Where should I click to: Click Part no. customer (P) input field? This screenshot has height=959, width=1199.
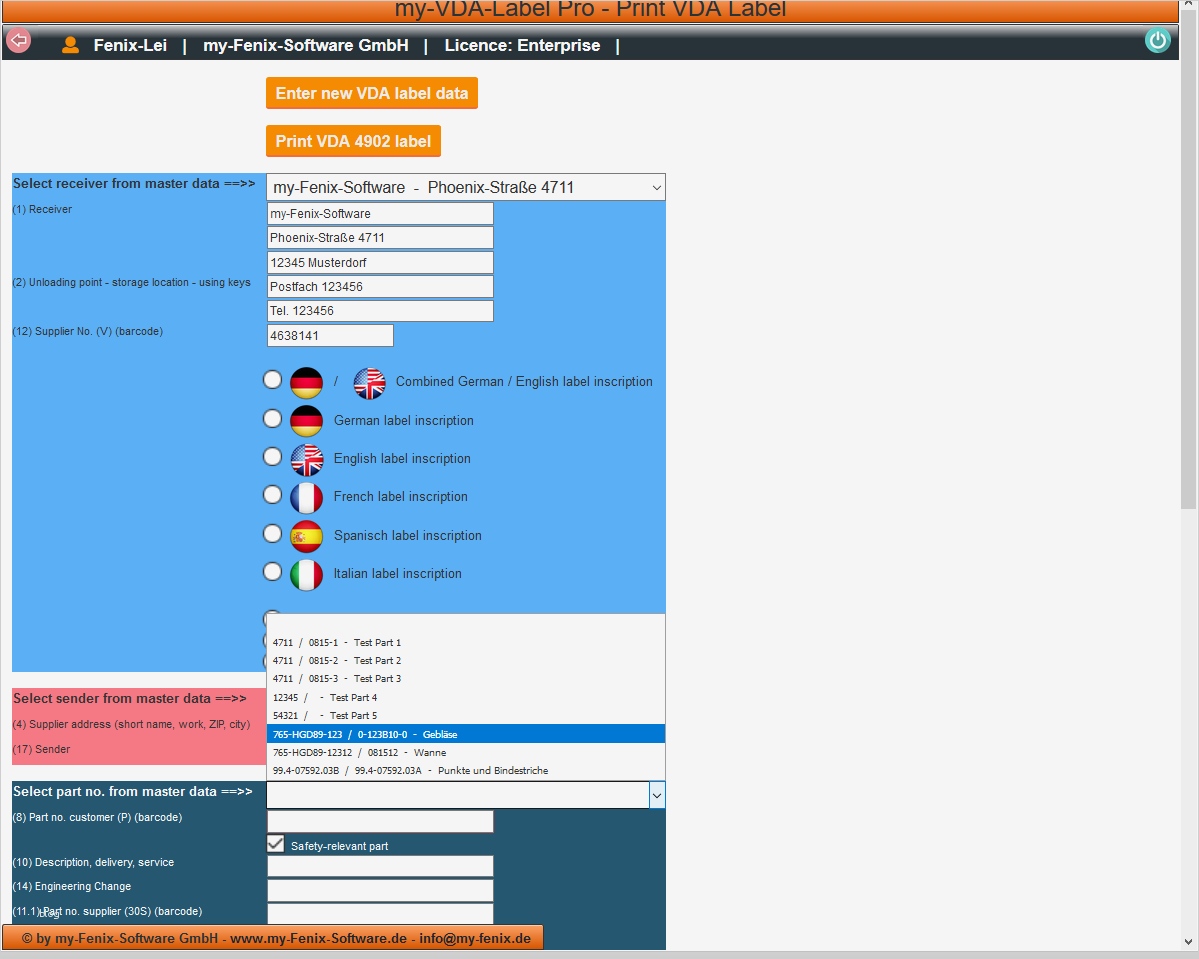pyautogui.click(x=380, y=821)
